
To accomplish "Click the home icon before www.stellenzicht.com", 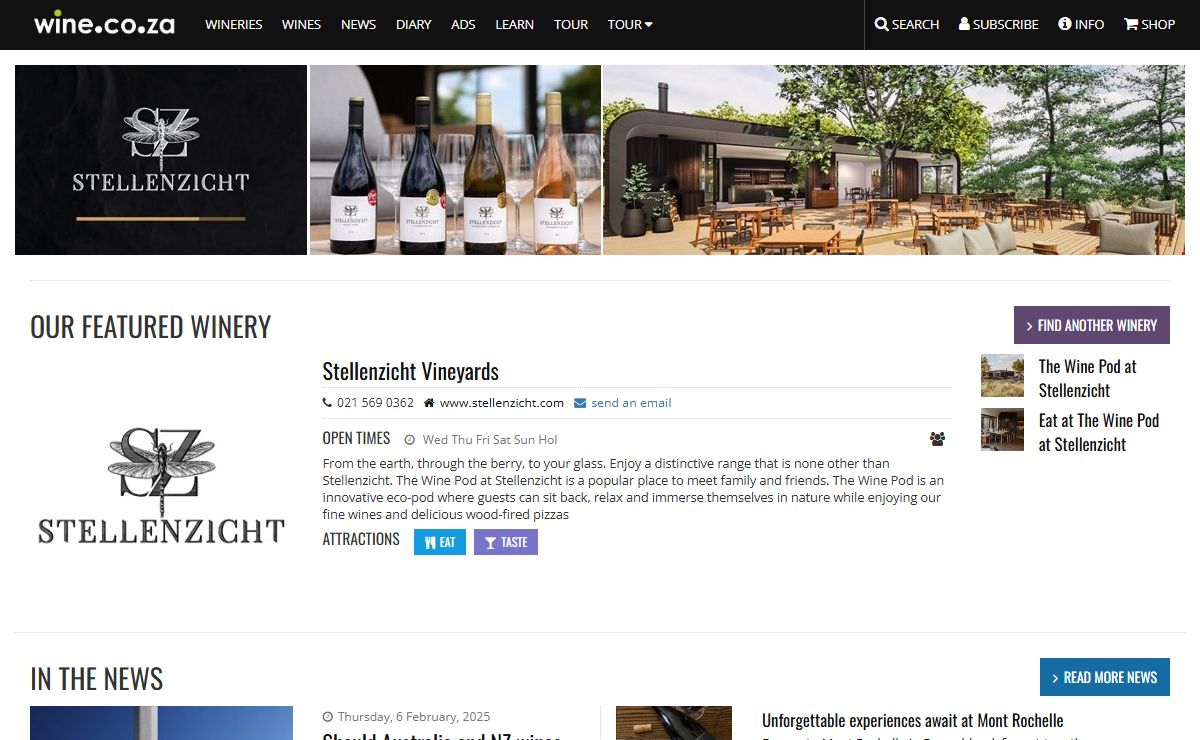I will (x=429, y=403).
